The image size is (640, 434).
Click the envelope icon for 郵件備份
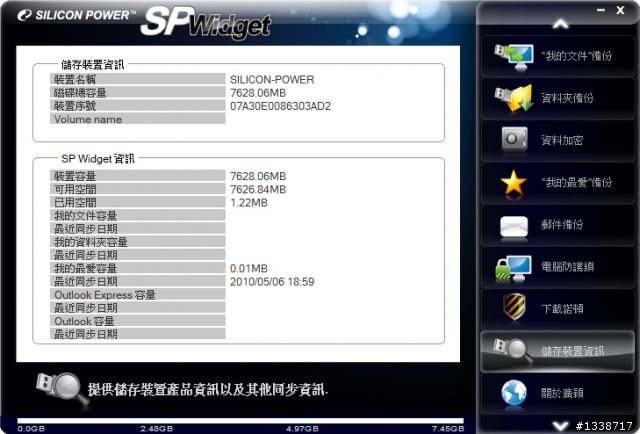[x=514, y=226]
